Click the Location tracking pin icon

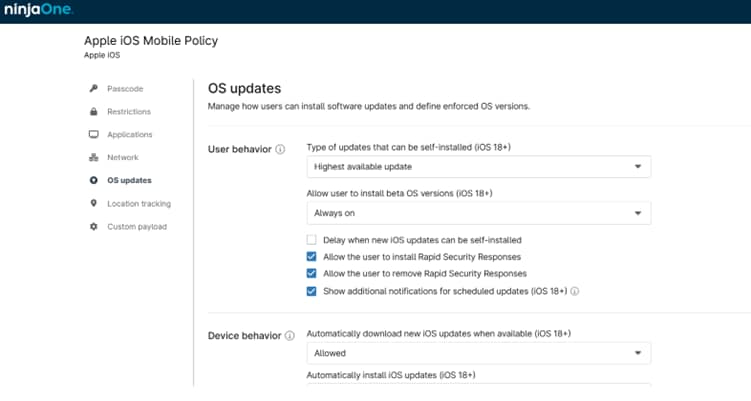pyautogui.click(x=93, y=204)
